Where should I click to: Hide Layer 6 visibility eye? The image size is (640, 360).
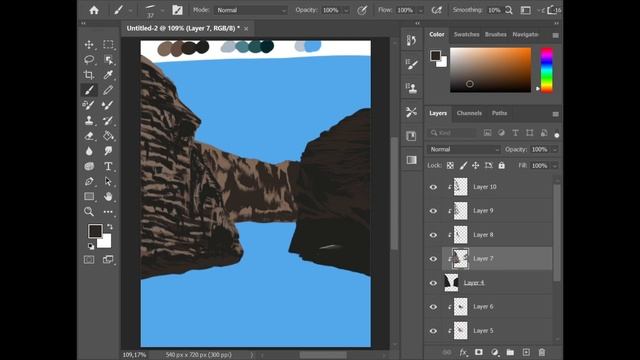point(433,307)
